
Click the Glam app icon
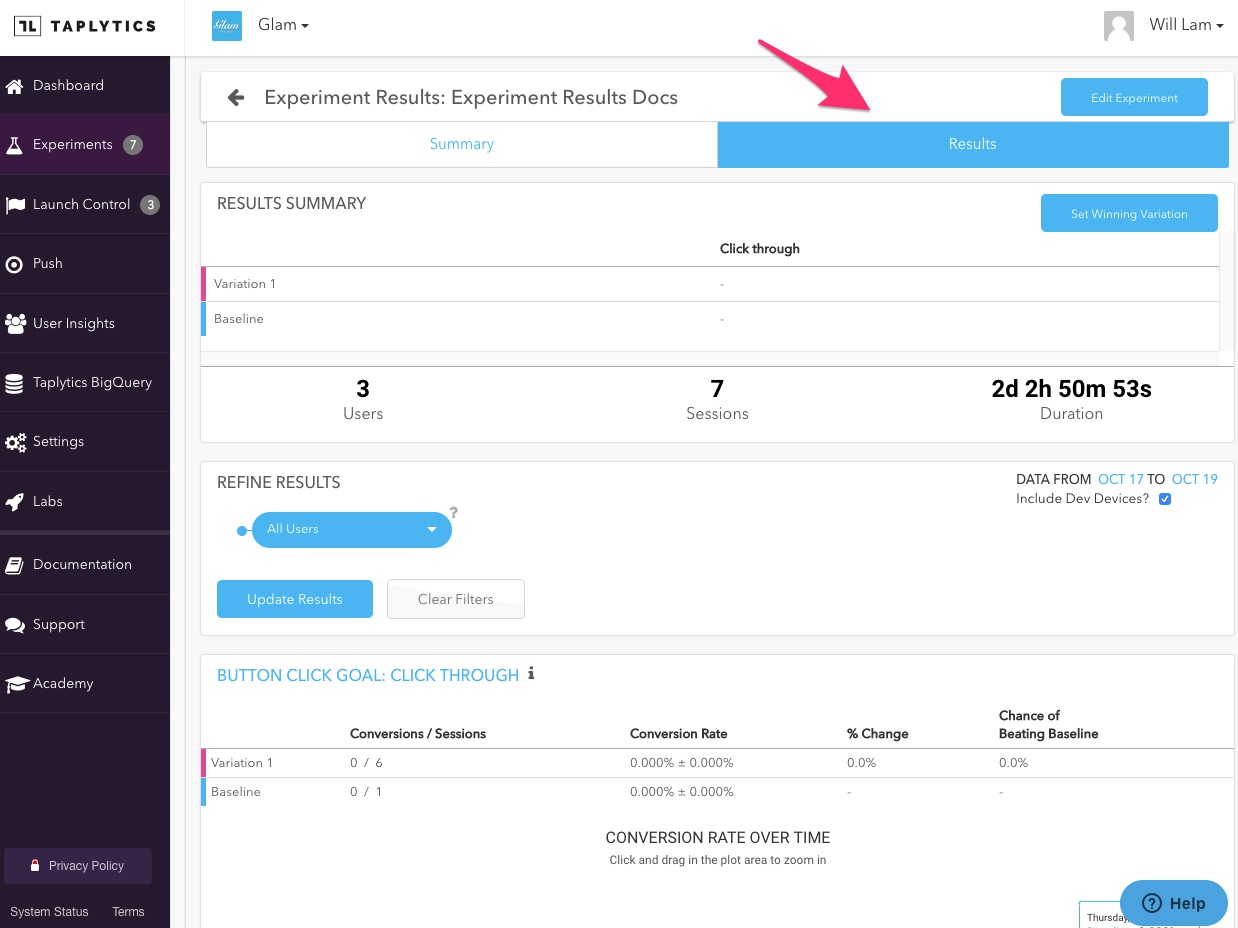tap(227, 25)
